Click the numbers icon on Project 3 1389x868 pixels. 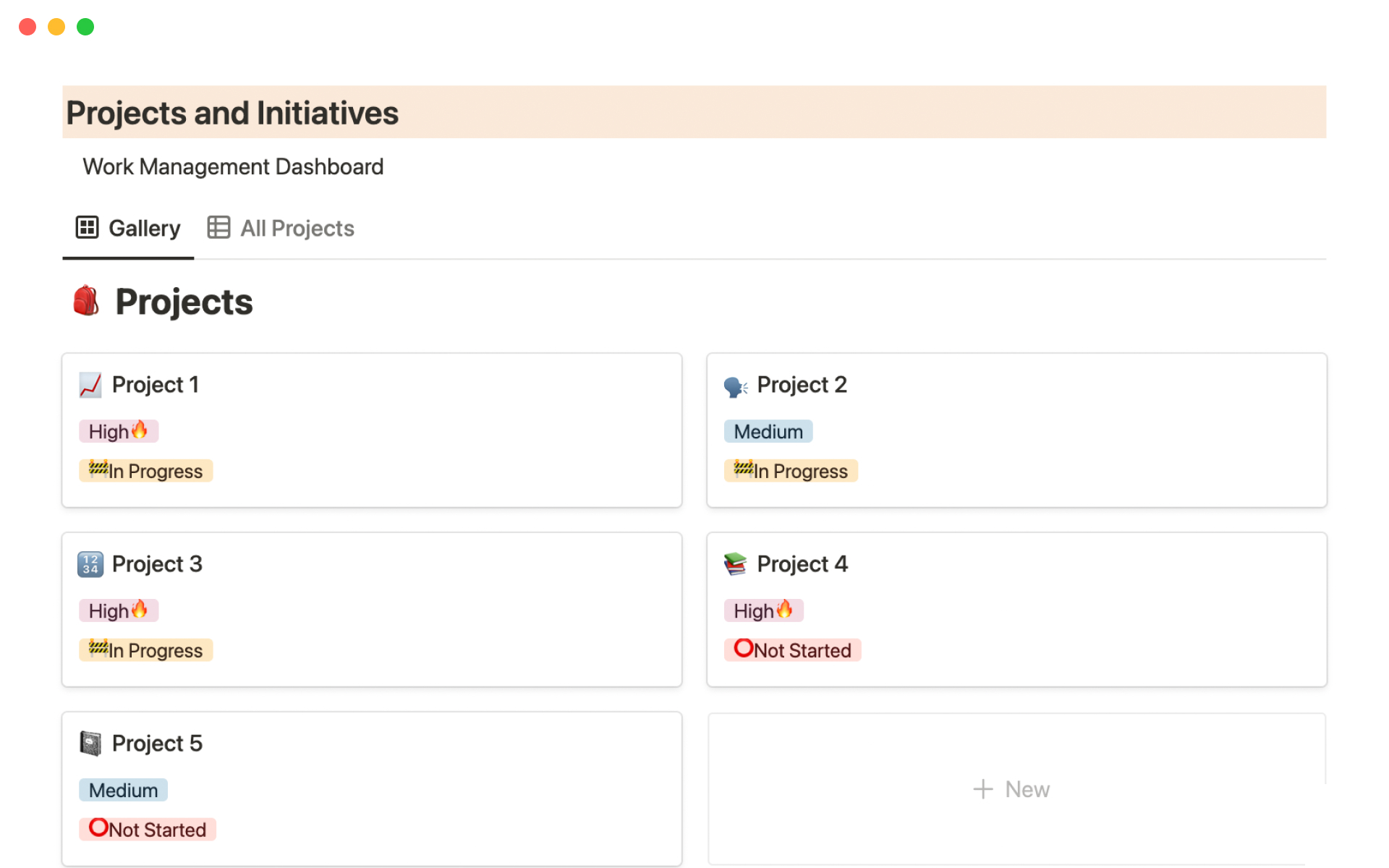(90, 564)
